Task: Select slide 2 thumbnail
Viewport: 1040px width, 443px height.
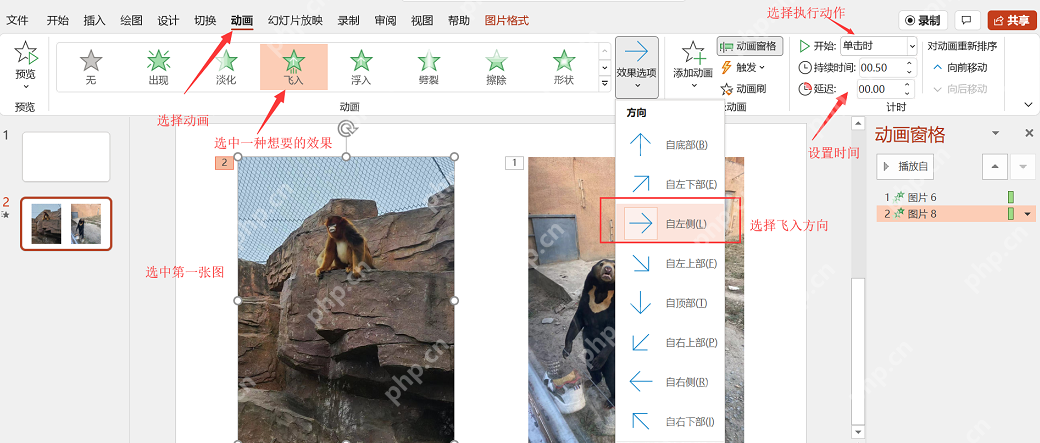Action: (x=66, y=223)
